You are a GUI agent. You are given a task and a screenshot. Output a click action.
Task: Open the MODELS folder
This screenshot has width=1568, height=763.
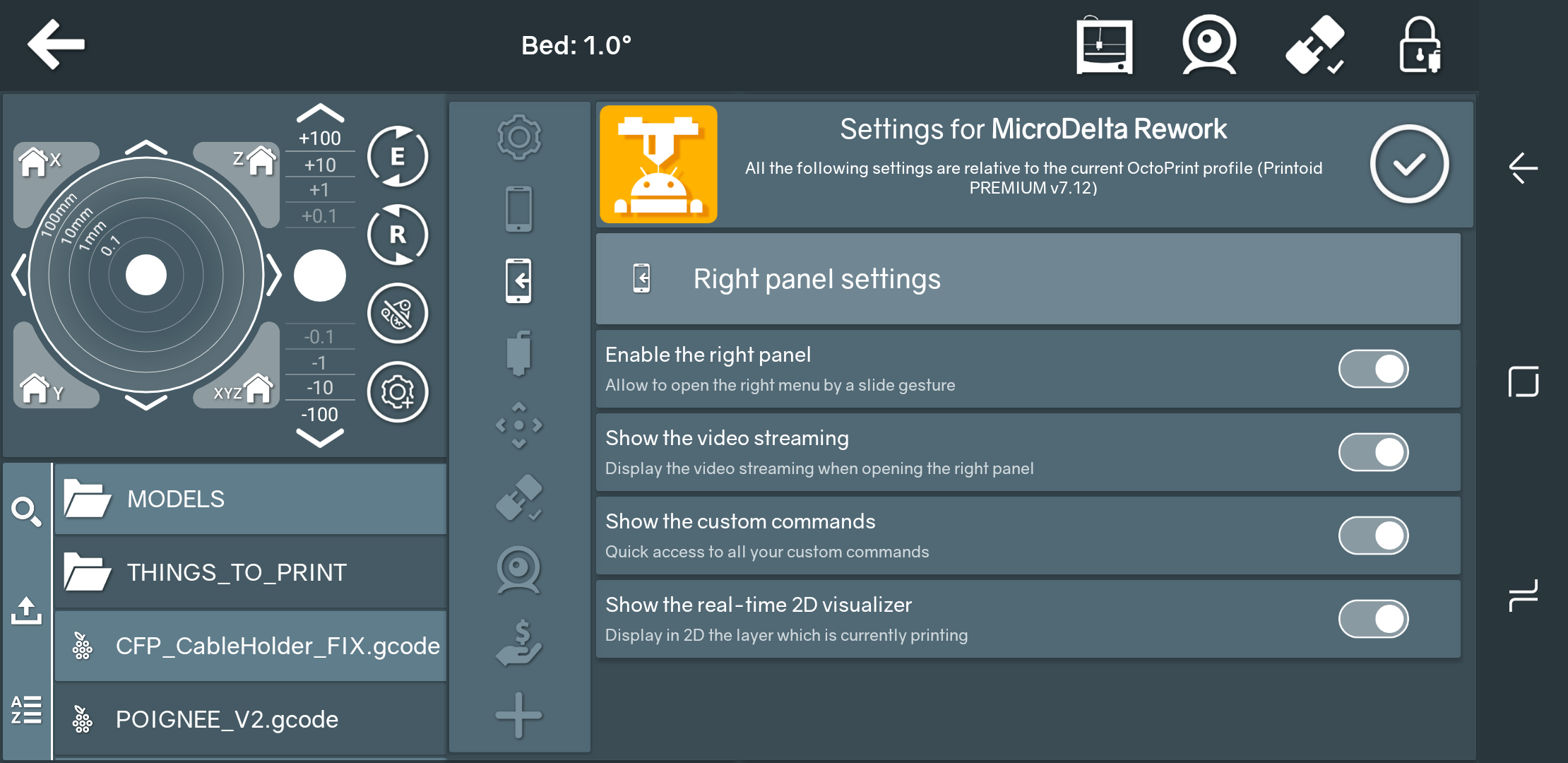[250, 499]
